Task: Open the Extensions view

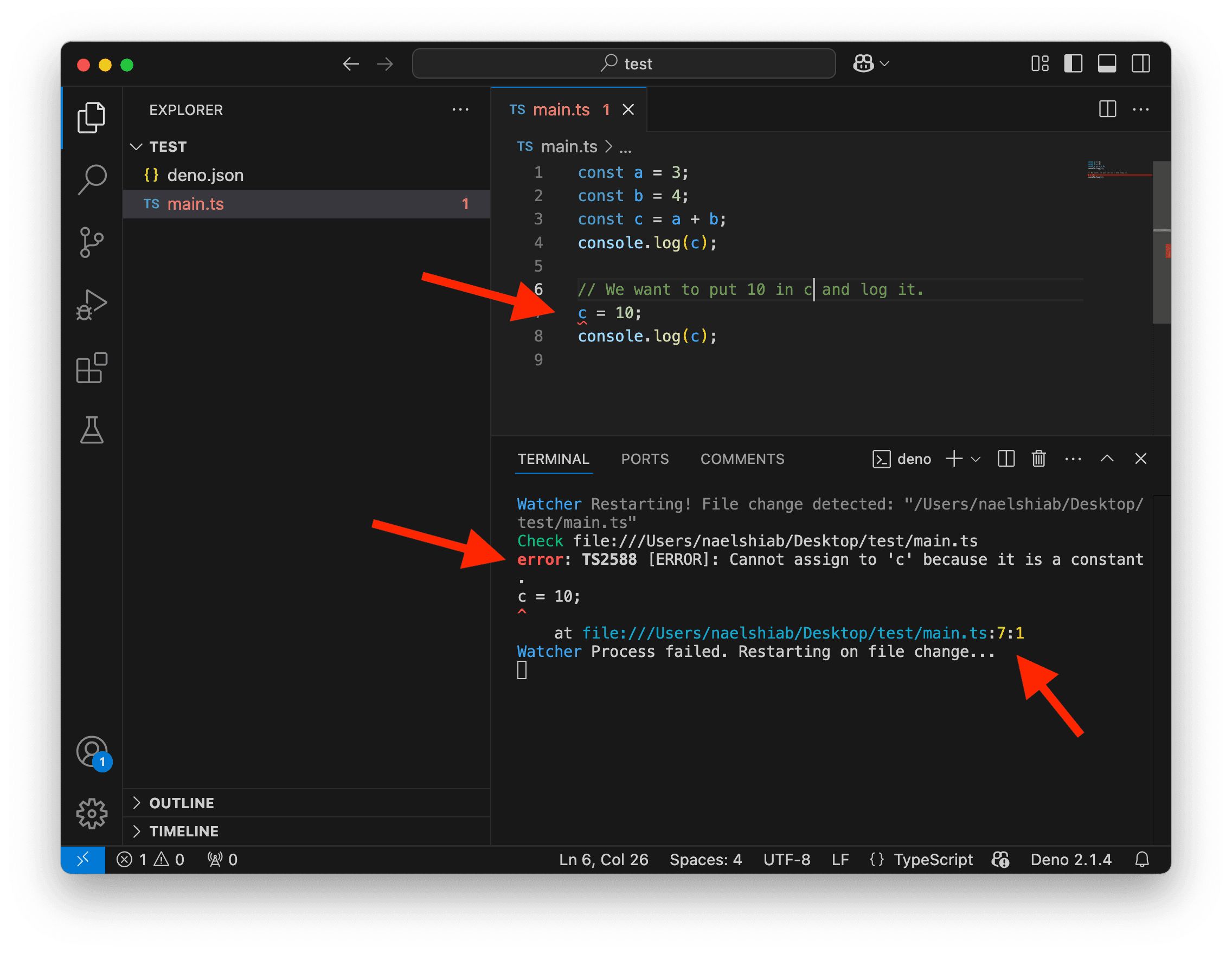Action: point(92,368)
